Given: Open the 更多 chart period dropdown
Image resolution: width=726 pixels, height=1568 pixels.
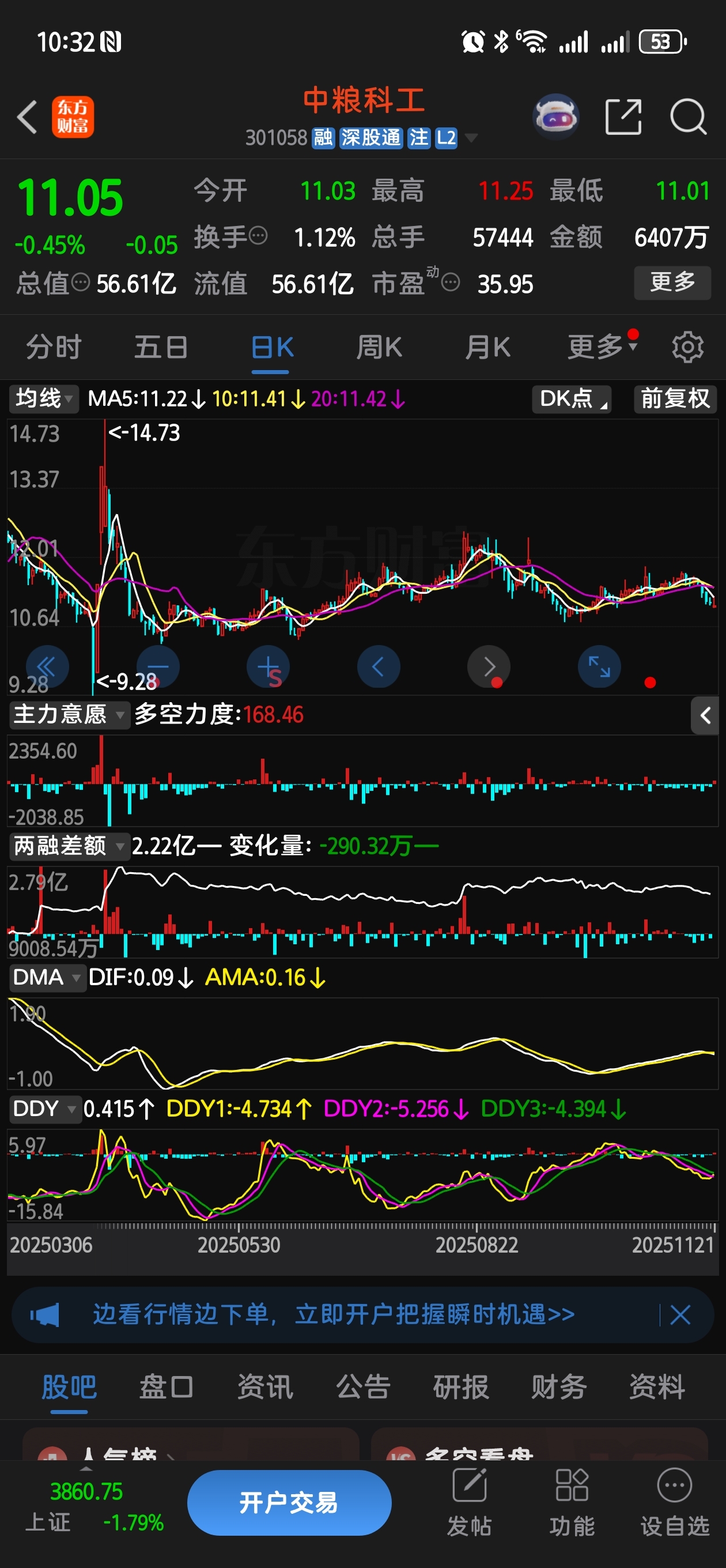Looking at the screenshot, I should click(603, 346).
